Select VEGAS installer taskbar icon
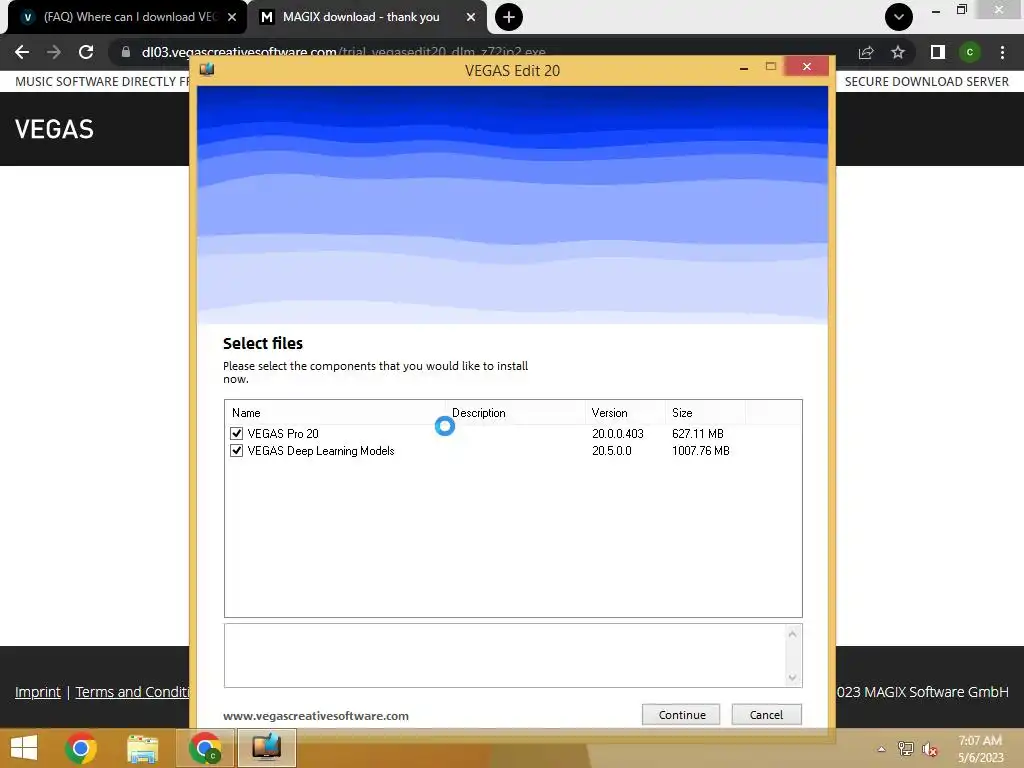 (x=266, y=748)
